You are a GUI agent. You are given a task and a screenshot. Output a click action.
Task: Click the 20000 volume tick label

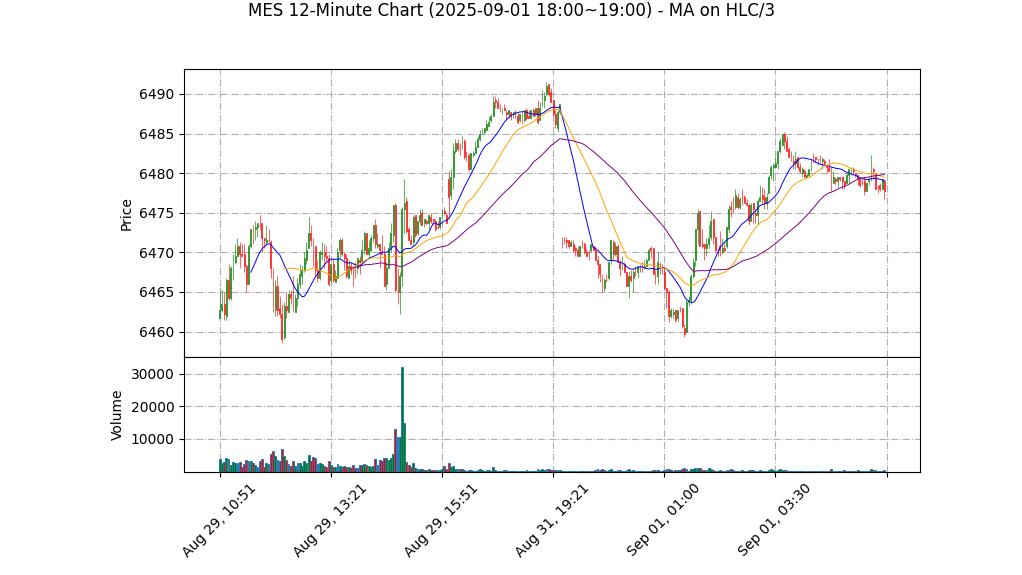[x=152, y=407]
